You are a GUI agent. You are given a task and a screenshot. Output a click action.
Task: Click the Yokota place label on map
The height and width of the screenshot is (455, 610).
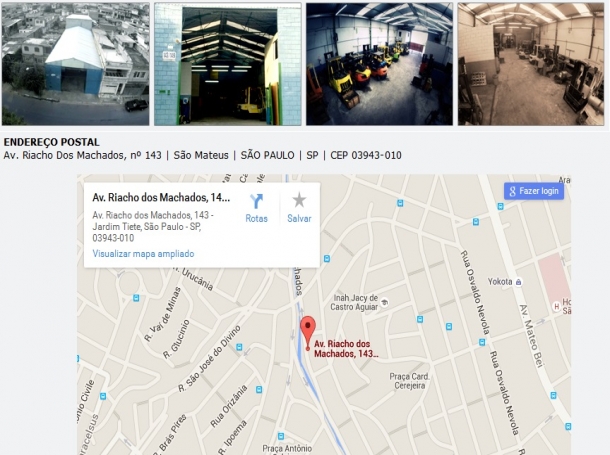[500, 282]
